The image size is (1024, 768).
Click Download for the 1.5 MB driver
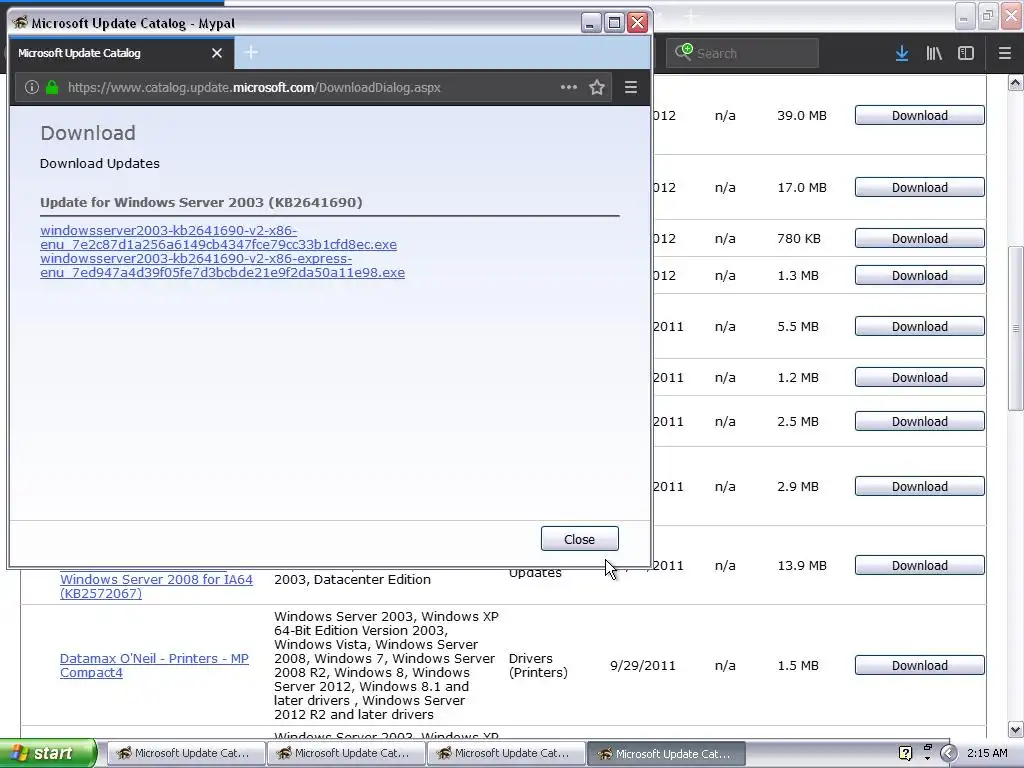[x=920, y=665]
